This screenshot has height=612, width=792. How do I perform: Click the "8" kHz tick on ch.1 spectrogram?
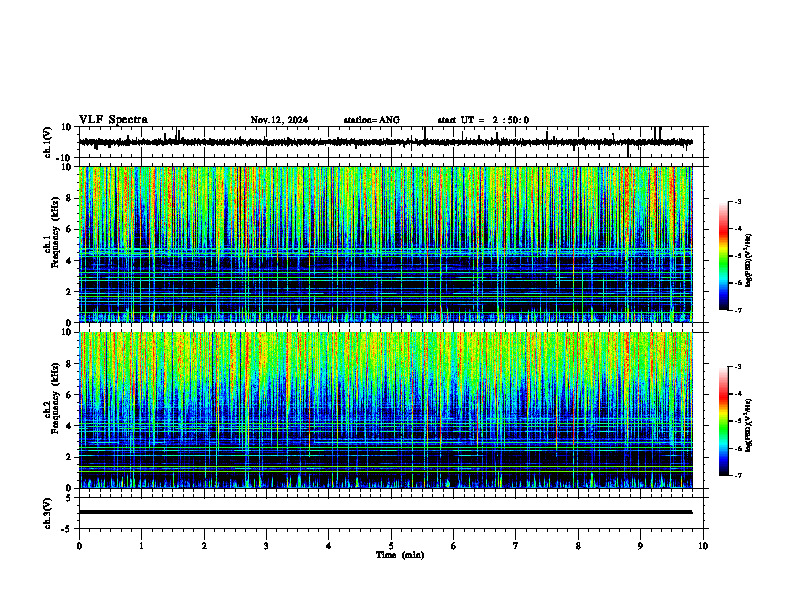[x=69, y=198]
